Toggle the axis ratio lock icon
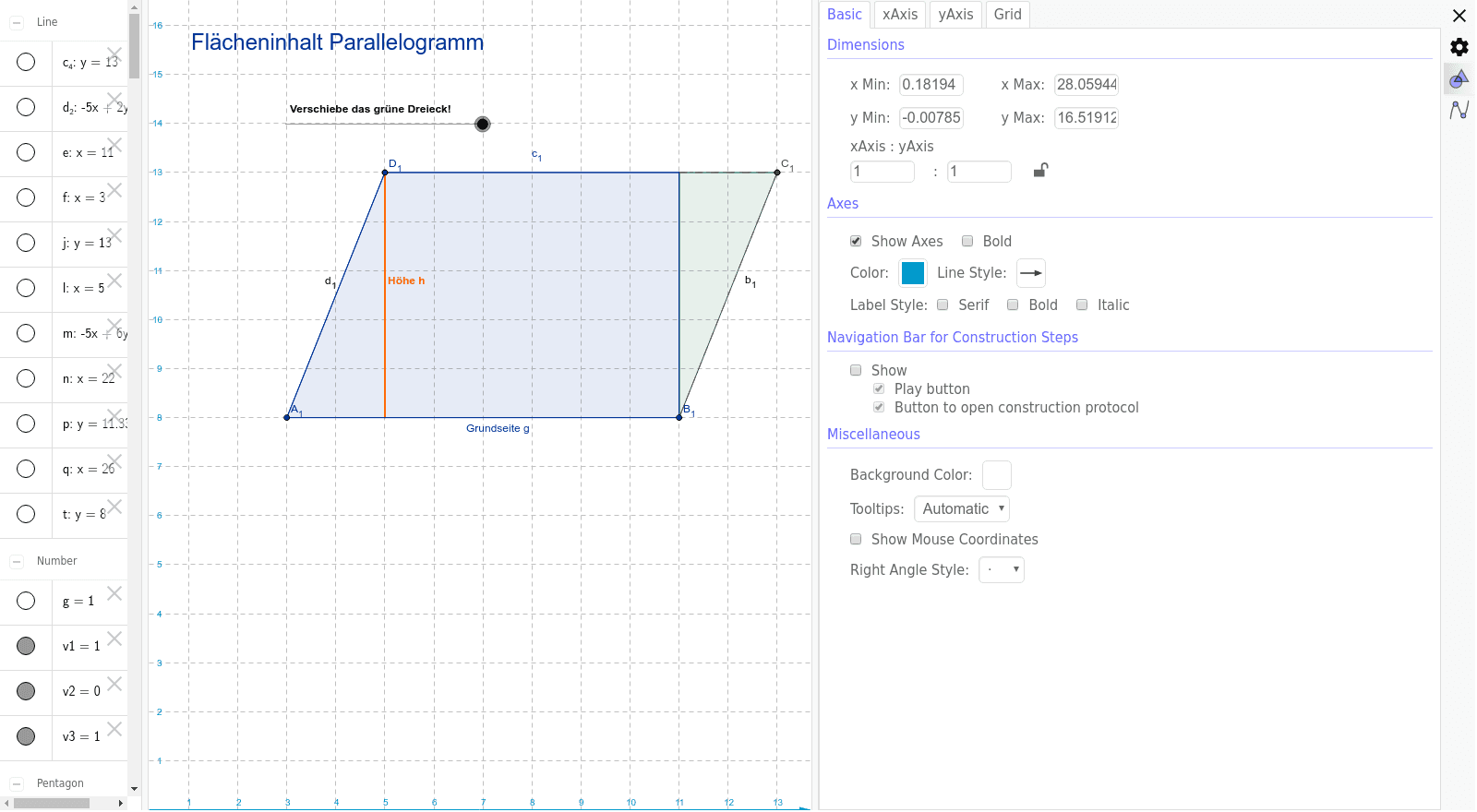Screen dimensions: 1477x812 click(1040, 171)
